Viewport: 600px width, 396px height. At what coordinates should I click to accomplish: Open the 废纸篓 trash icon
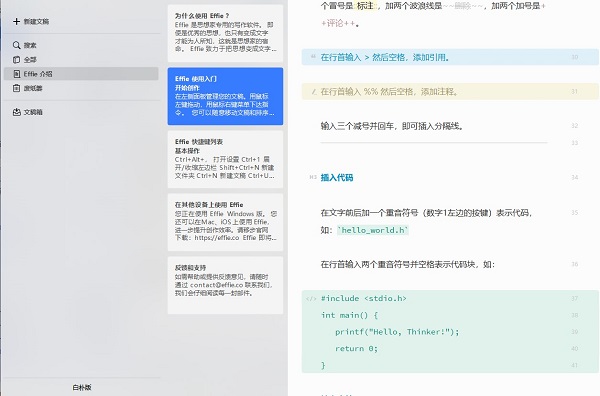tap(16, 88)
